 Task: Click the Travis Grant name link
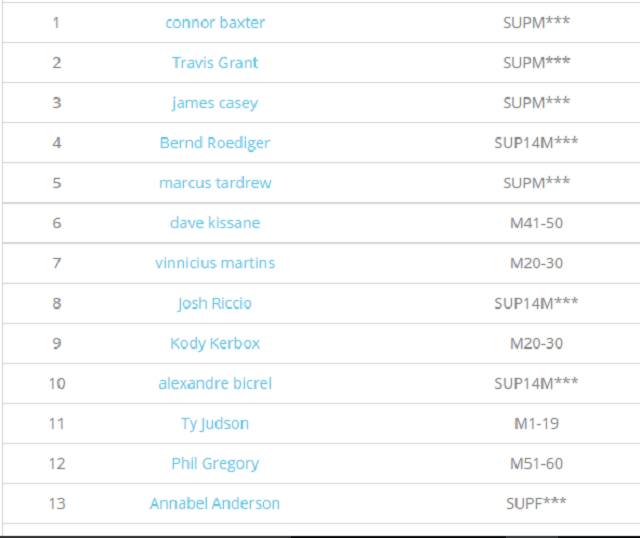[x=215, y=62]
